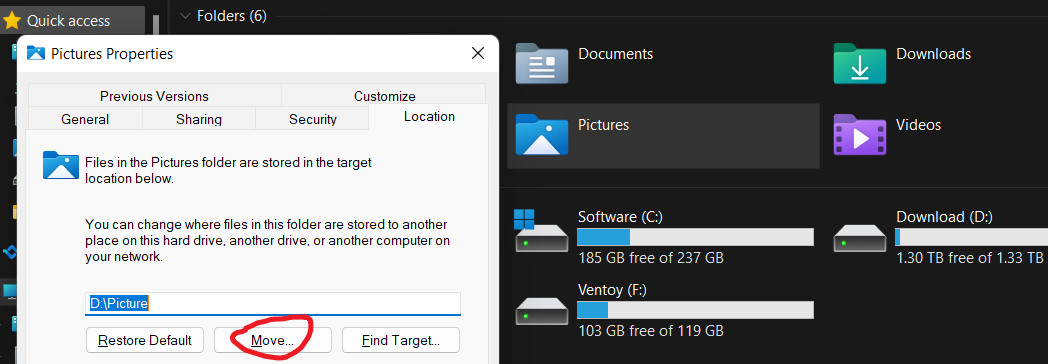
Task: Open the Documents folder icon
Action: pos(542,63)
